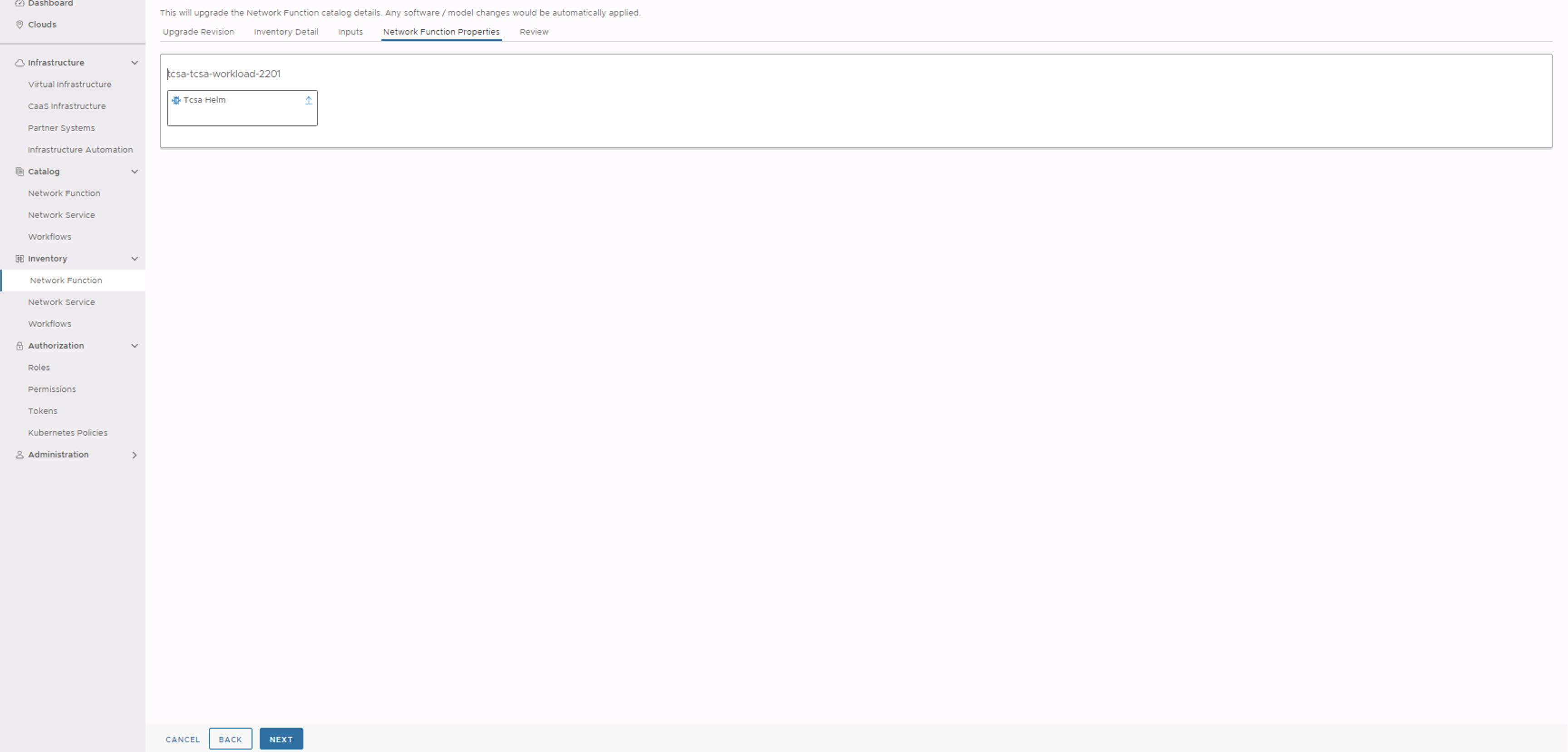Open Virtual Infrastructure page
Viewport: 1568px width, 752px height.
tap(69, 84)
